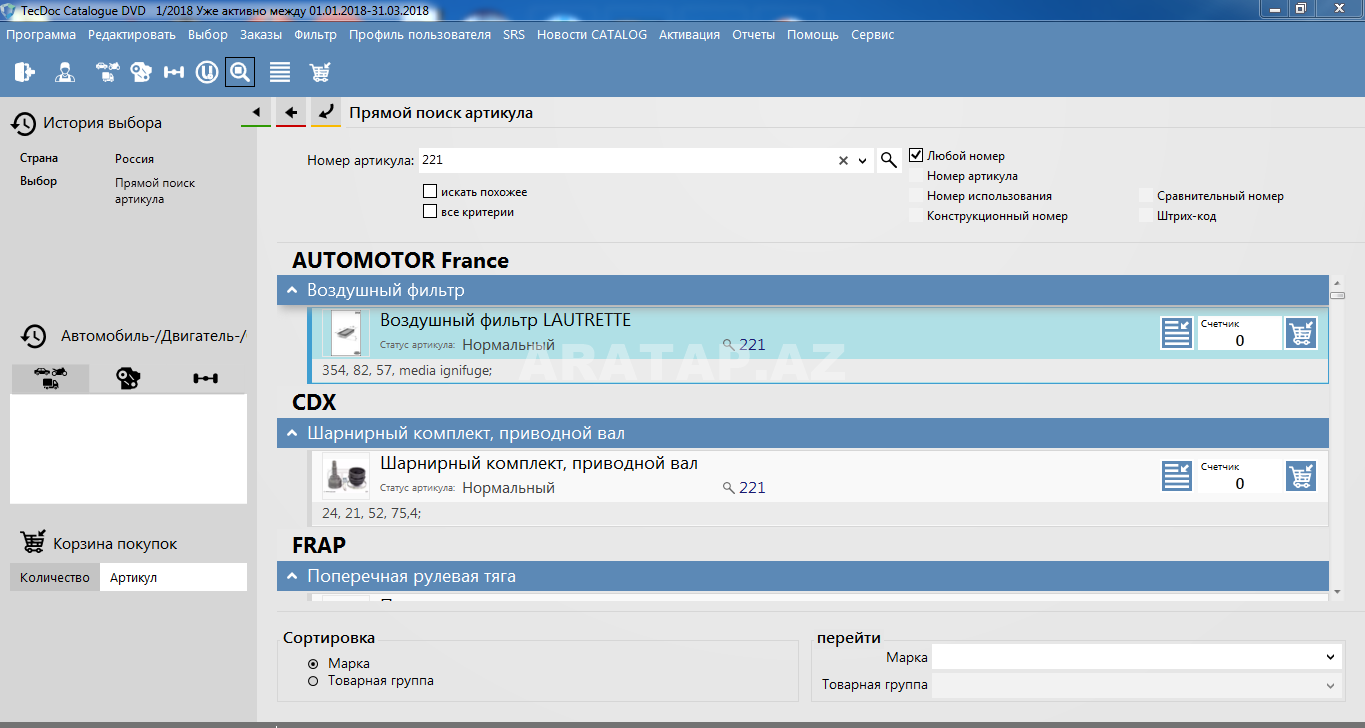1365x728 pixels.
Task: Click the Автомобиль-/Двигатель history clock icon
Action: 34,336
